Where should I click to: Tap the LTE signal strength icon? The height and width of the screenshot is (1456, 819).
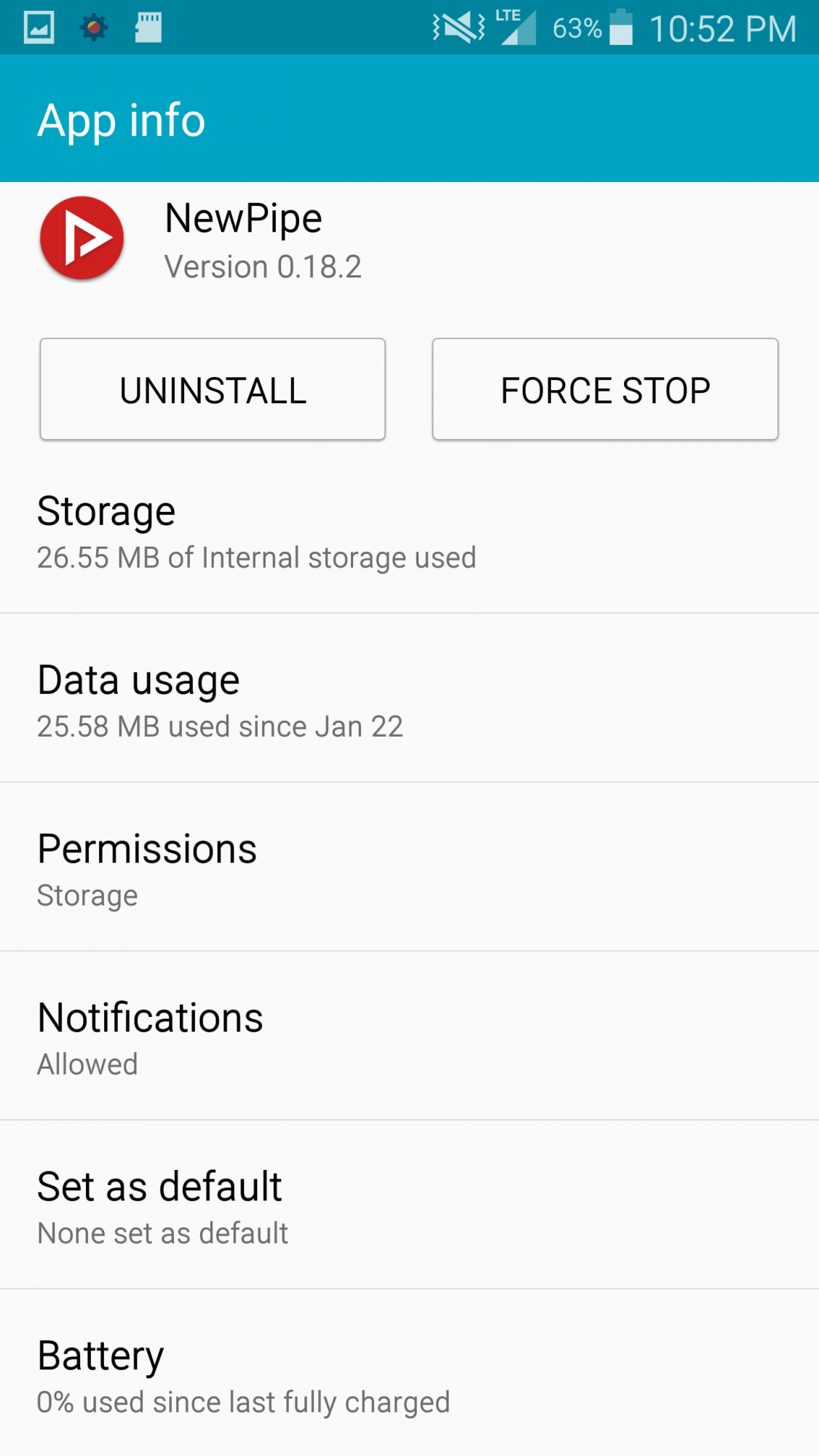[517, 28]
